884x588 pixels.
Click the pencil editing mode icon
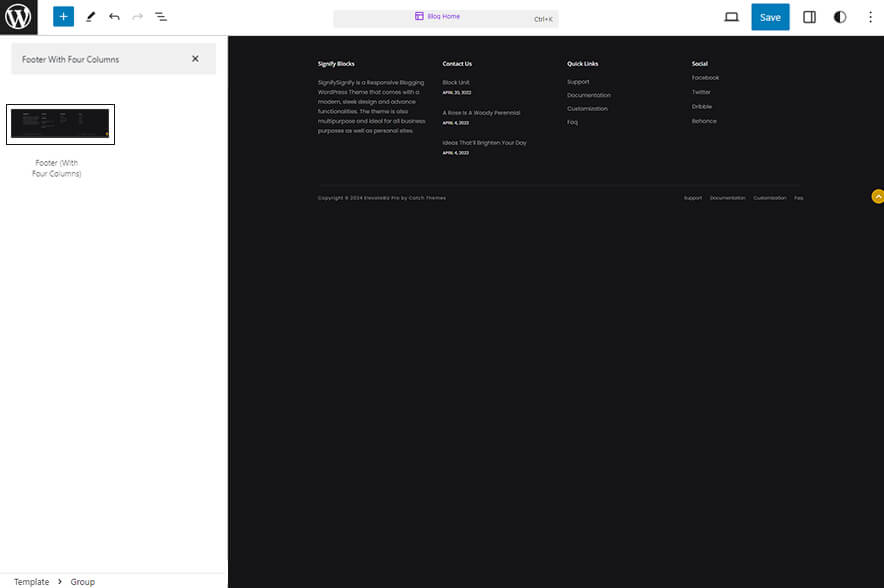tap(88, 16)
